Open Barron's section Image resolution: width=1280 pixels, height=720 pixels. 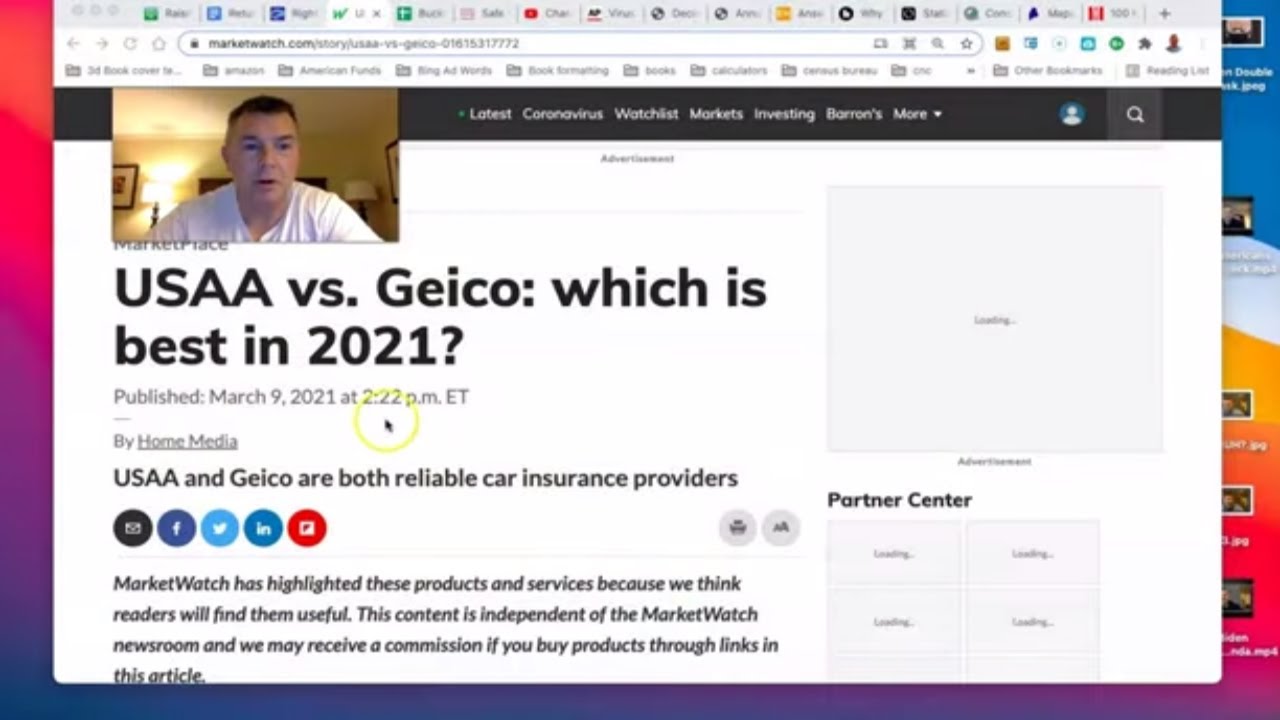[x=854, y=114]
